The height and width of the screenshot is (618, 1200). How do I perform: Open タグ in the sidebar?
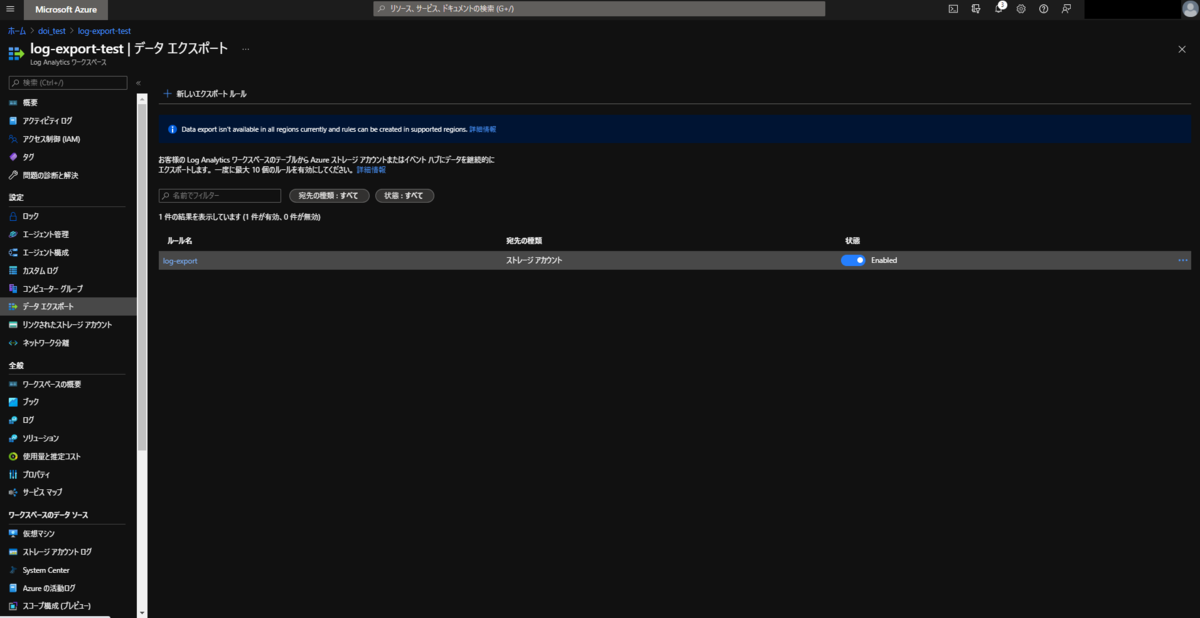point(28,156)
